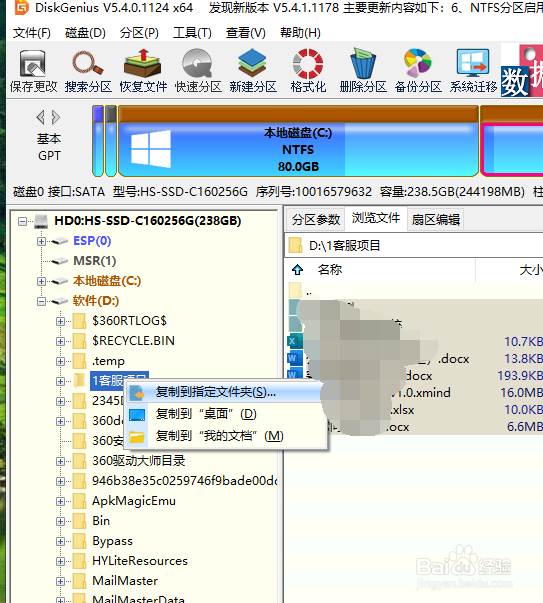Choose 复制到"桌面"(D) menu entry

coord(225,414)
